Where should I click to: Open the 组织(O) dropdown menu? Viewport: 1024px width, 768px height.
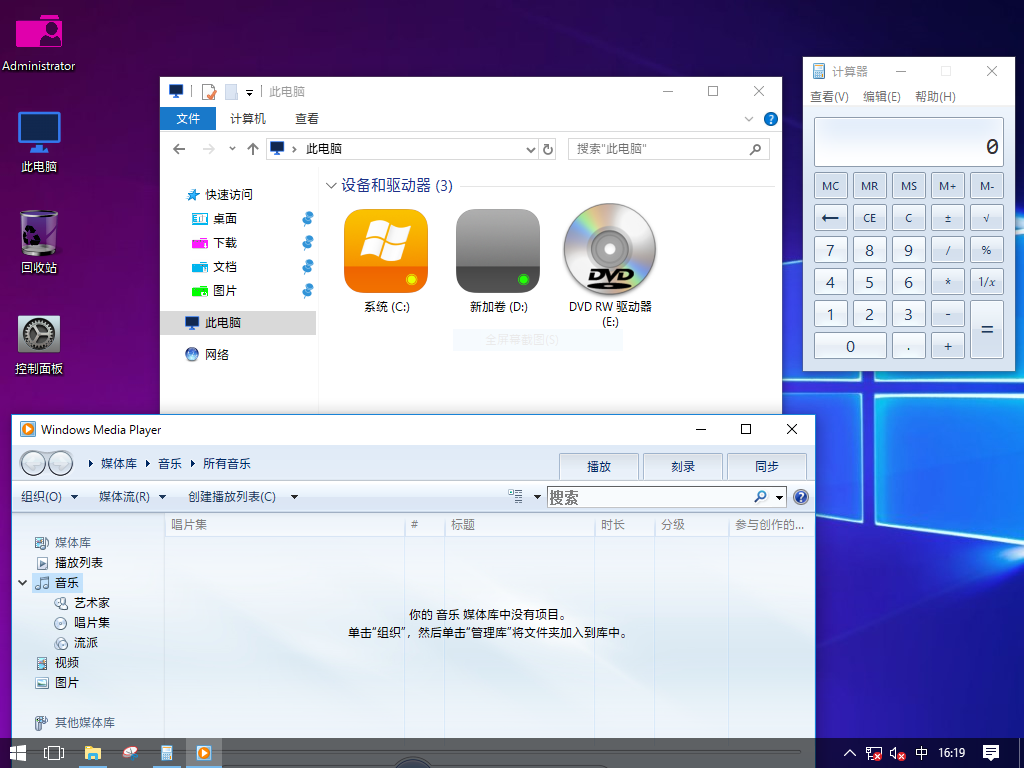pyautogui.click(x=47, y=497)
